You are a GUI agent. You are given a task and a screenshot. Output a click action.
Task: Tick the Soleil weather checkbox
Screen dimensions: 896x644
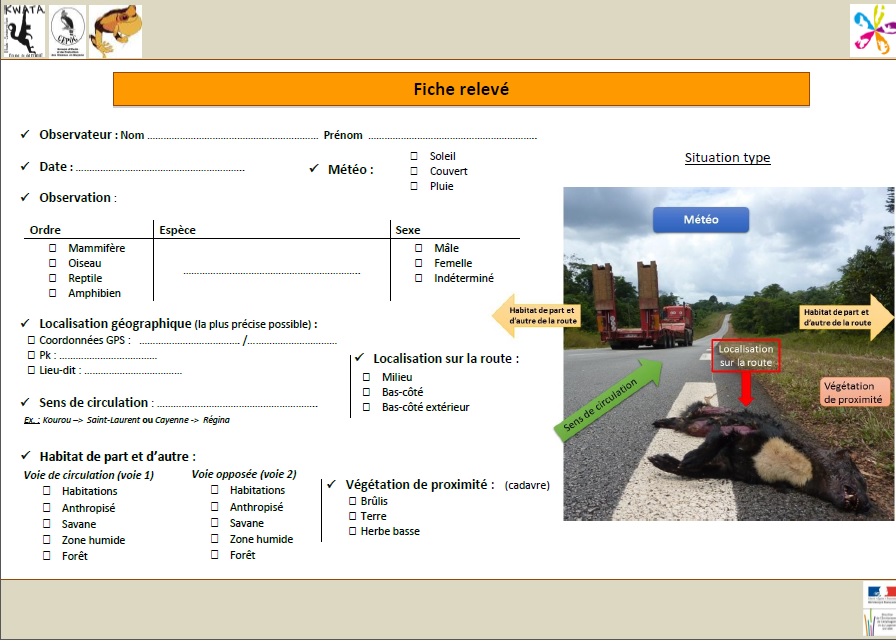pyautogui.click(x=414, y=156)
